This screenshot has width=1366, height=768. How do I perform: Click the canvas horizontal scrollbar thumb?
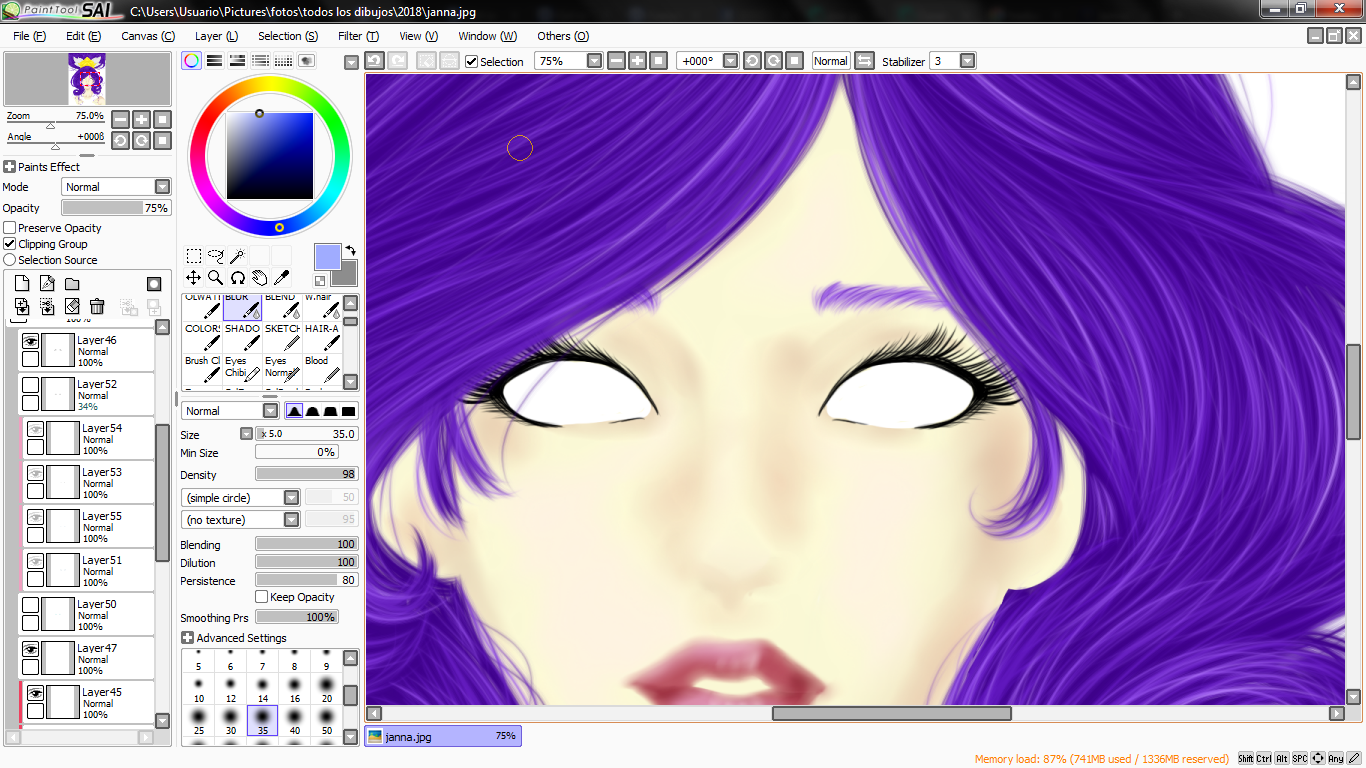pyautogui.click(x=892, y=713)
